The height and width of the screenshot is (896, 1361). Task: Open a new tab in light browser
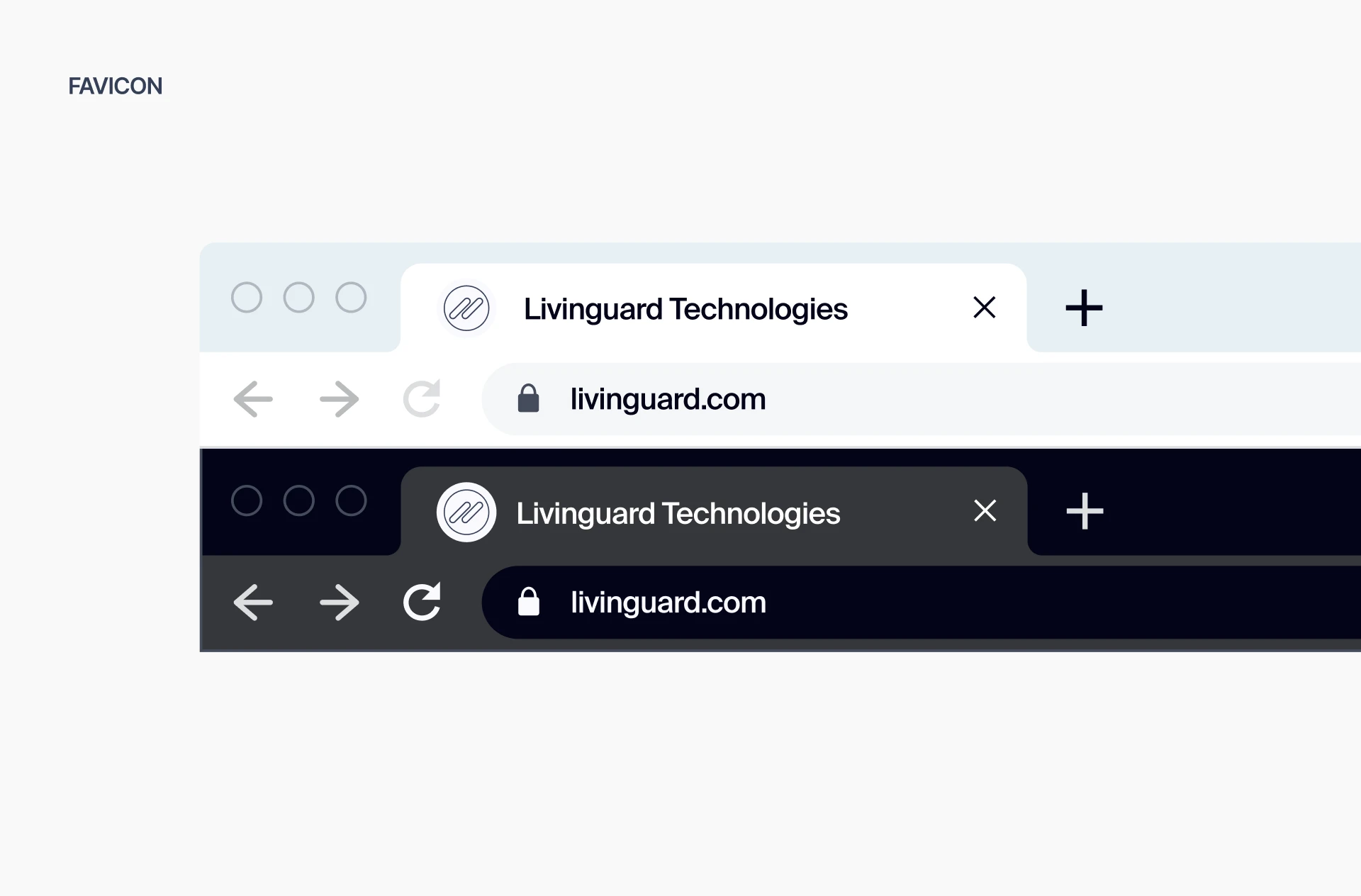1084,308
